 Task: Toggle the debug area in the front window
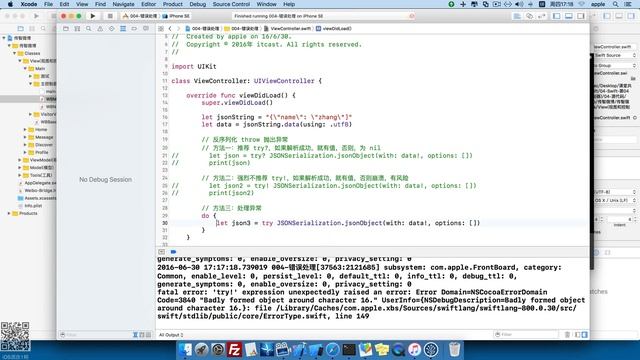(569, 16)
